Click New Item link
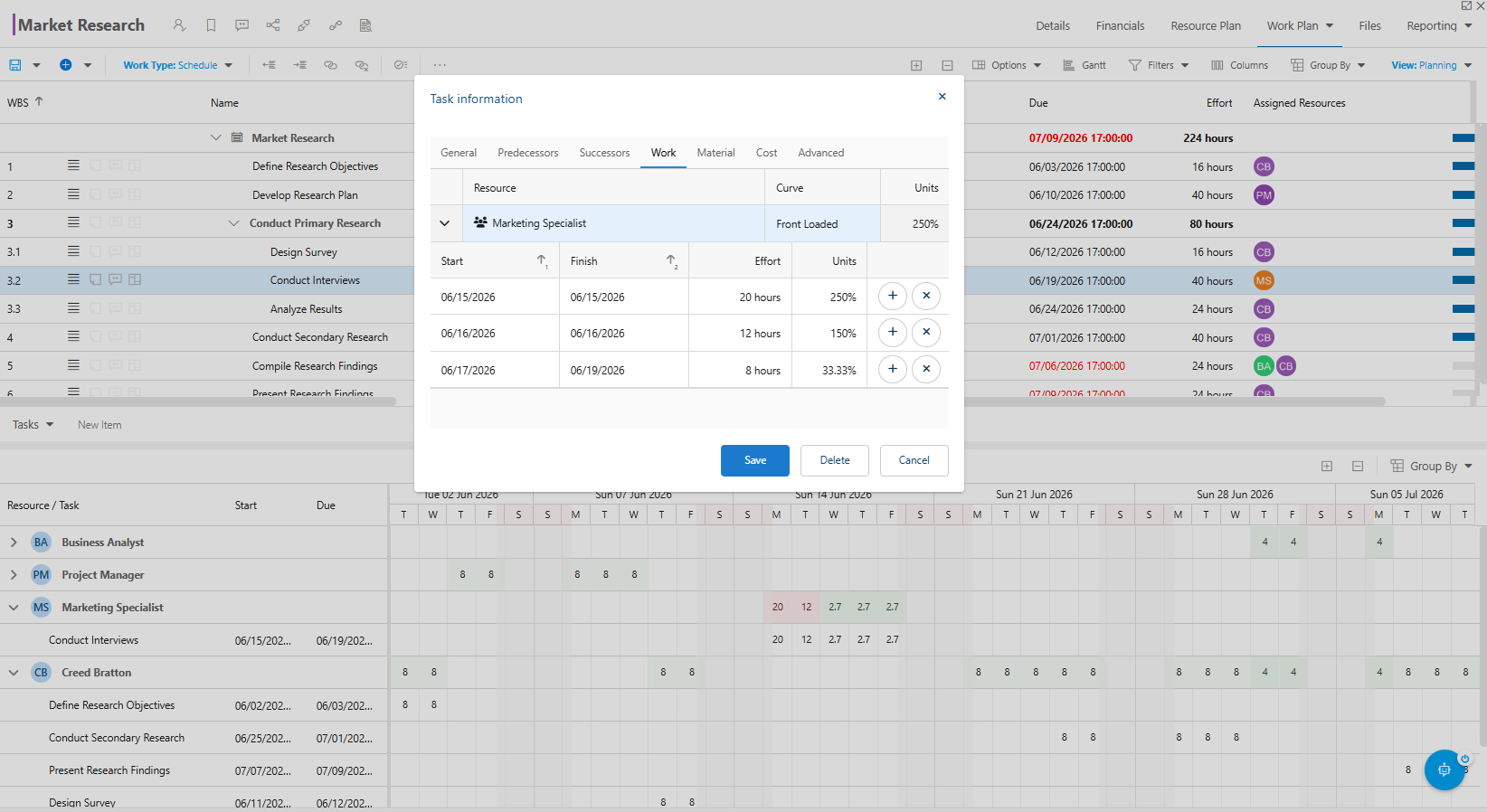Viewport: 1487px width, 812px height. pos(99,425)
